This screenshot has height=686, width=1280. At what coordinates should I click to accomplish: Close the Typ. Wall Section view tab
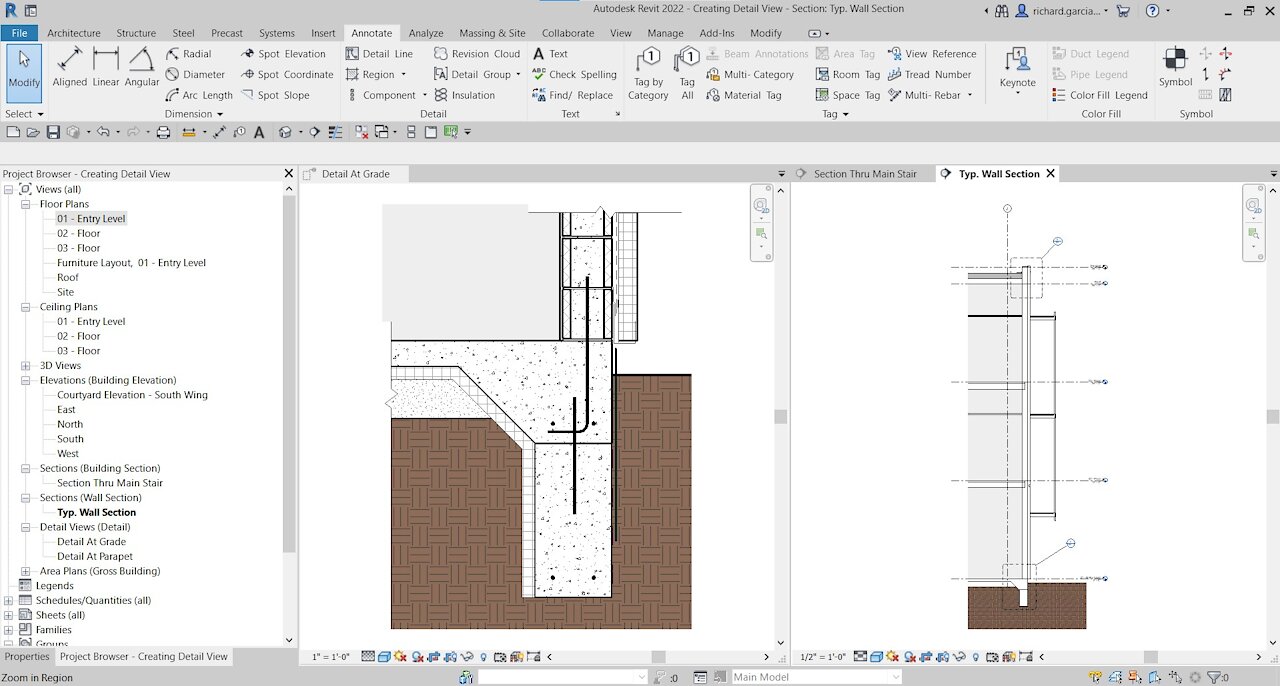tap(1051, 174)
